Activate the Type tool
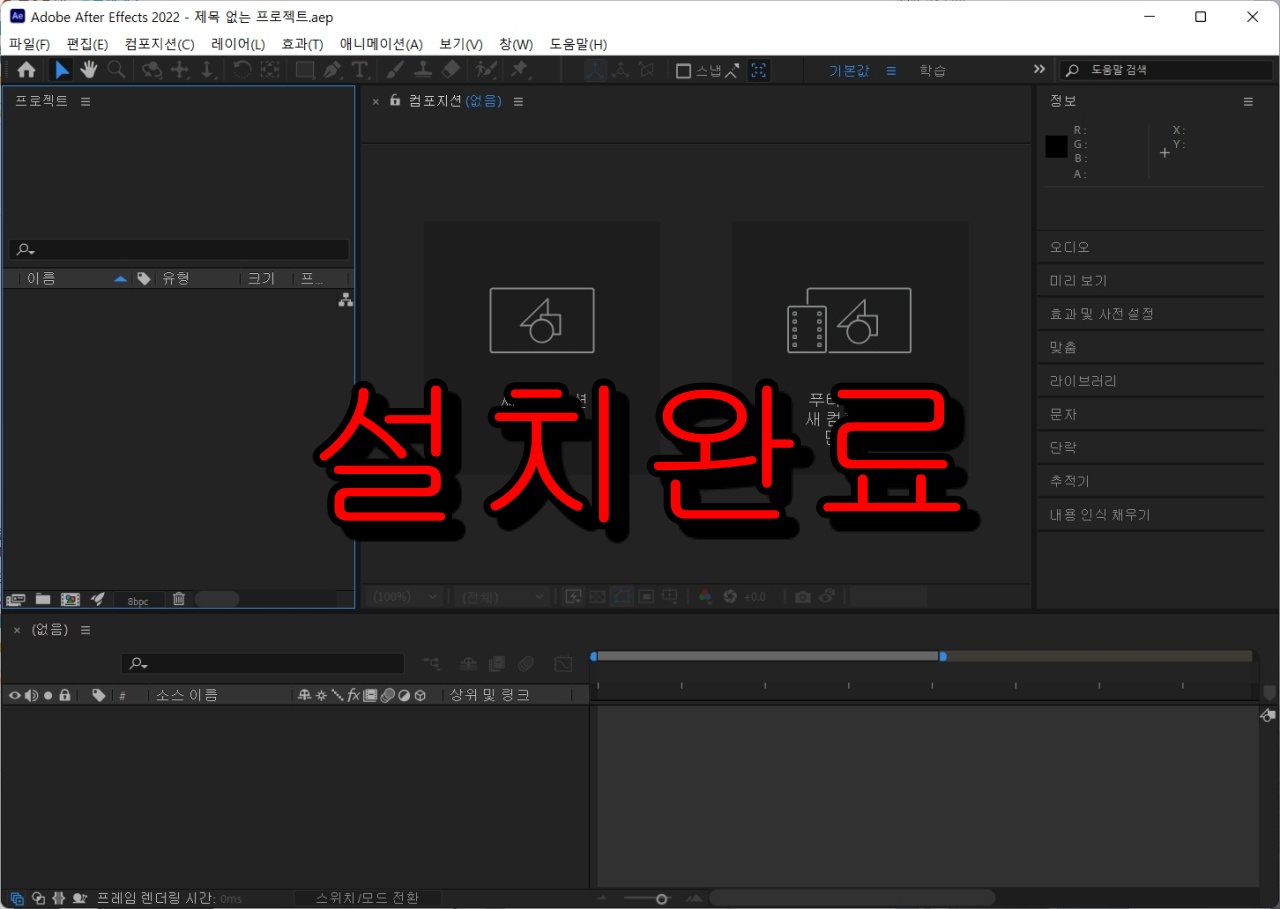Image resolution: width=1280 pixels, height=909 pixels. point(359,70)
